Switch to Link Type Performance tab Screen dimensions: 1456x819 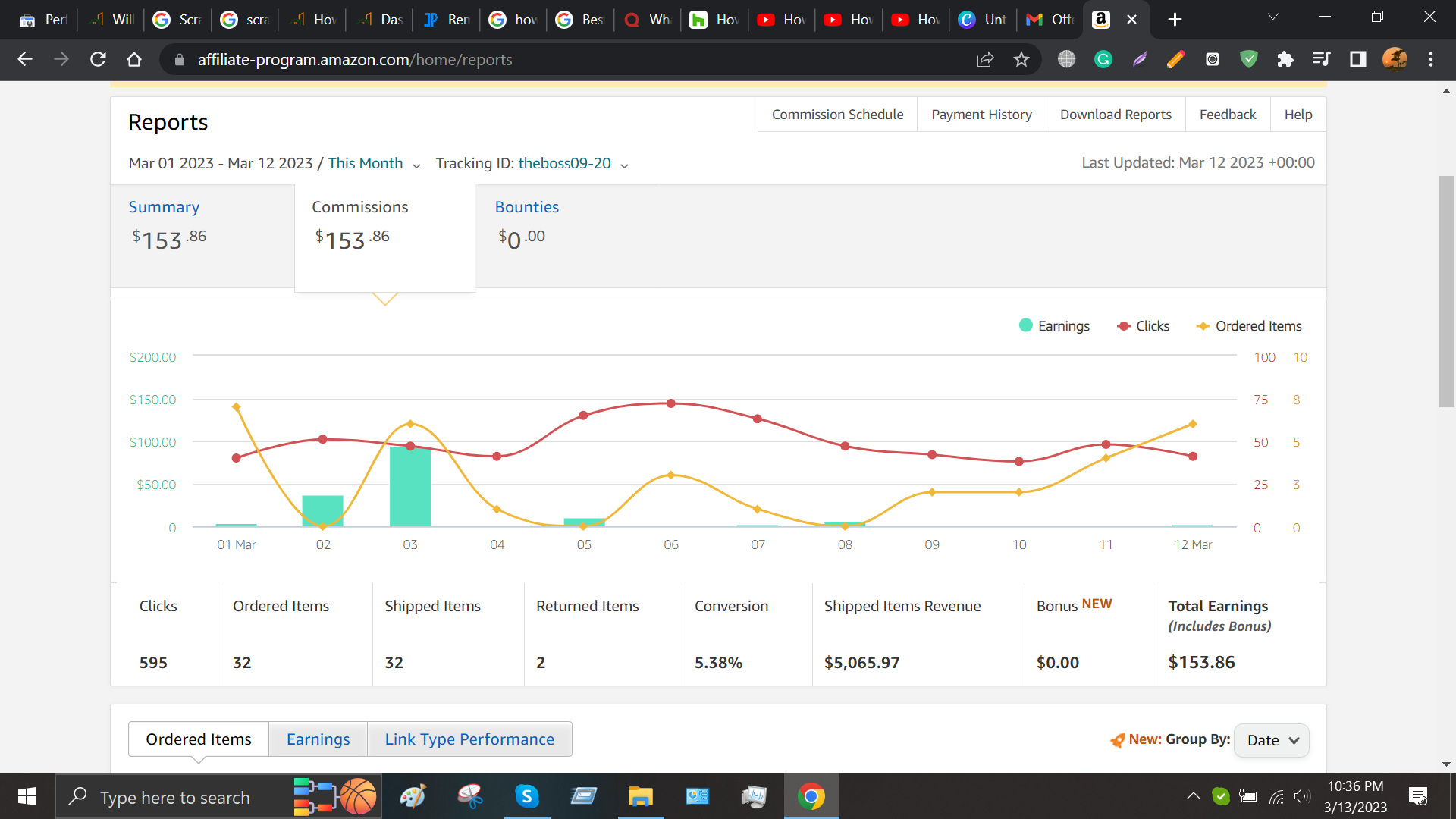tap(469, 739)
